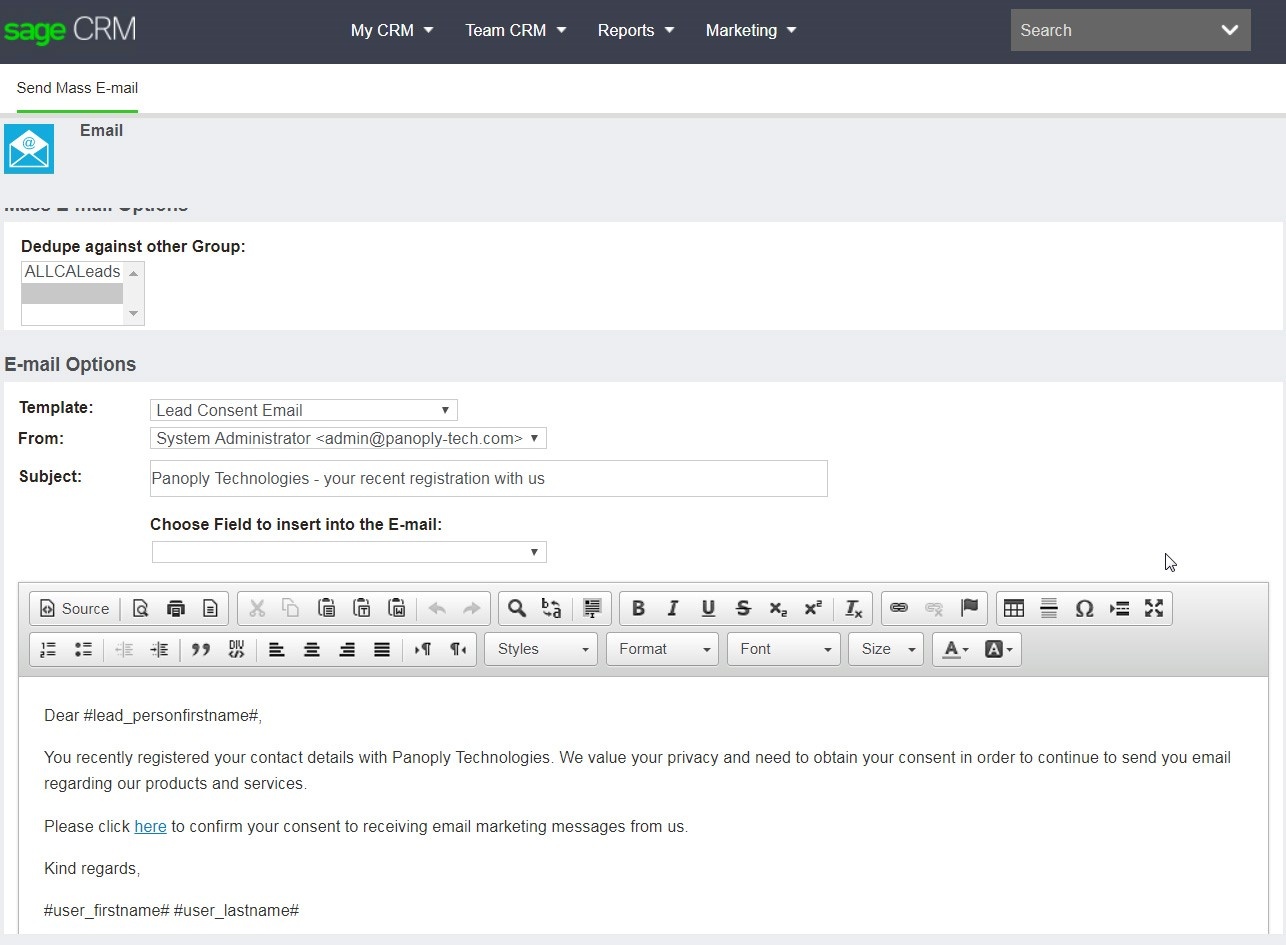Screen dimensions: 1286x945
Task: Paste from Word
Action: pos(397,608)
